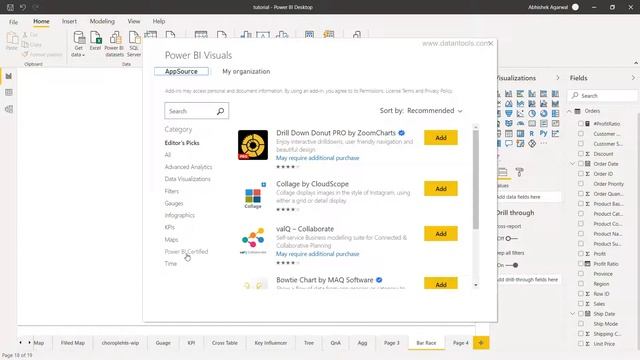Add Collage by CloudScope visual
This screenshot has height=360, width=640.
pyautogui.click(x=441, y=189)
